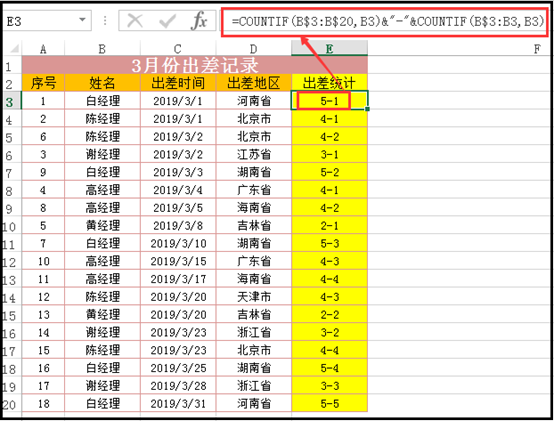
Task: Click the 出差地区 header cell
Action: click(253, 83)
